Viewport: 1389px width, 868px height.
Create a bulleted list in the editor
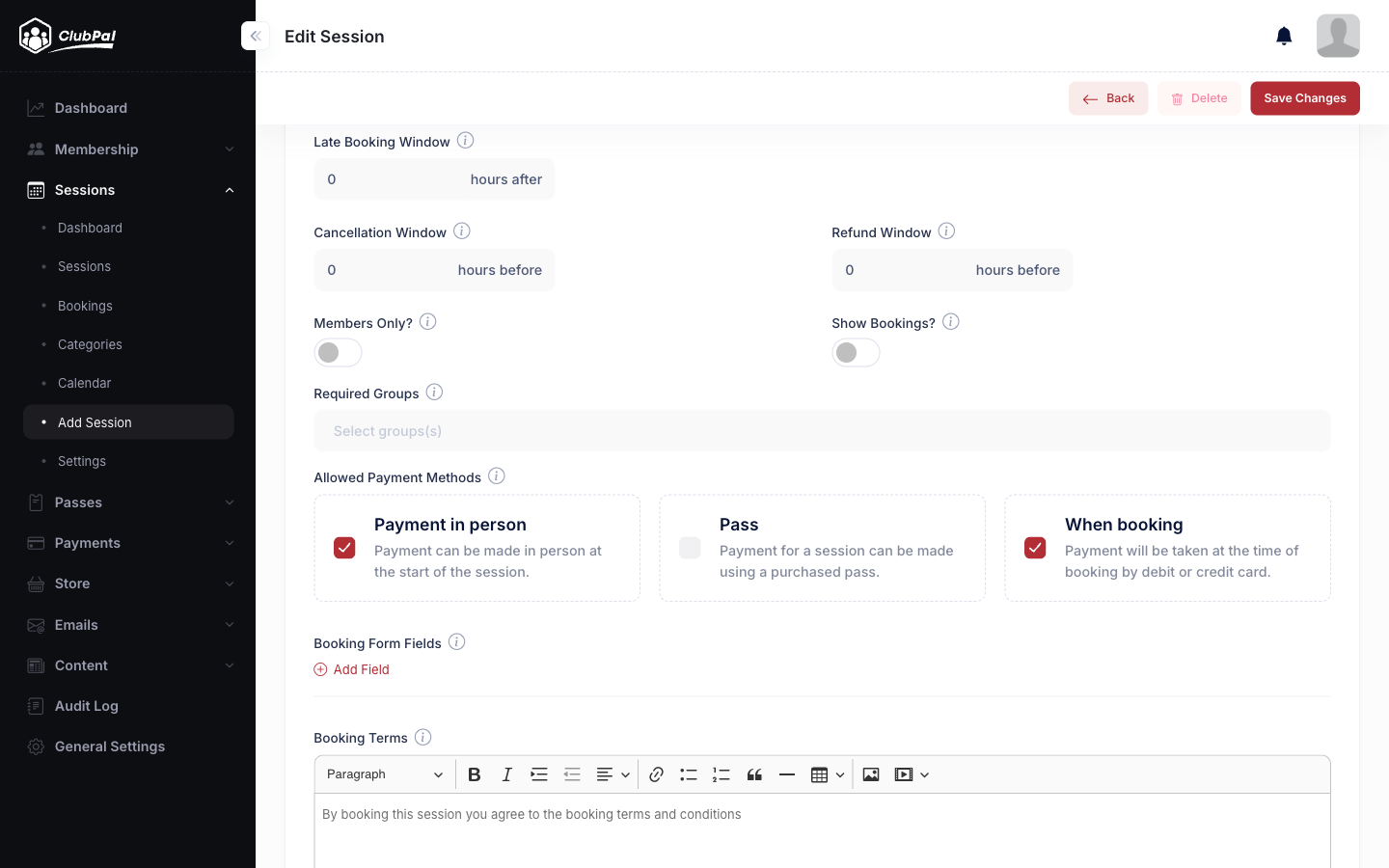689,774
